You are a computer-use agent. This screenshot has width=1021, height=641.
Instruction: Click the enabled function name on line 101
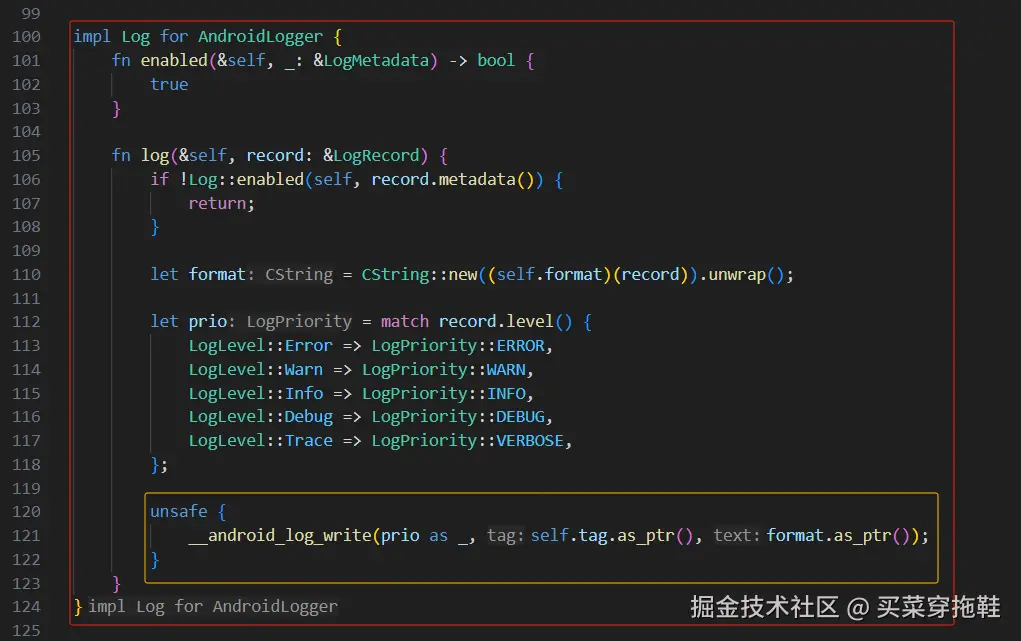click(x=174, y=61)
